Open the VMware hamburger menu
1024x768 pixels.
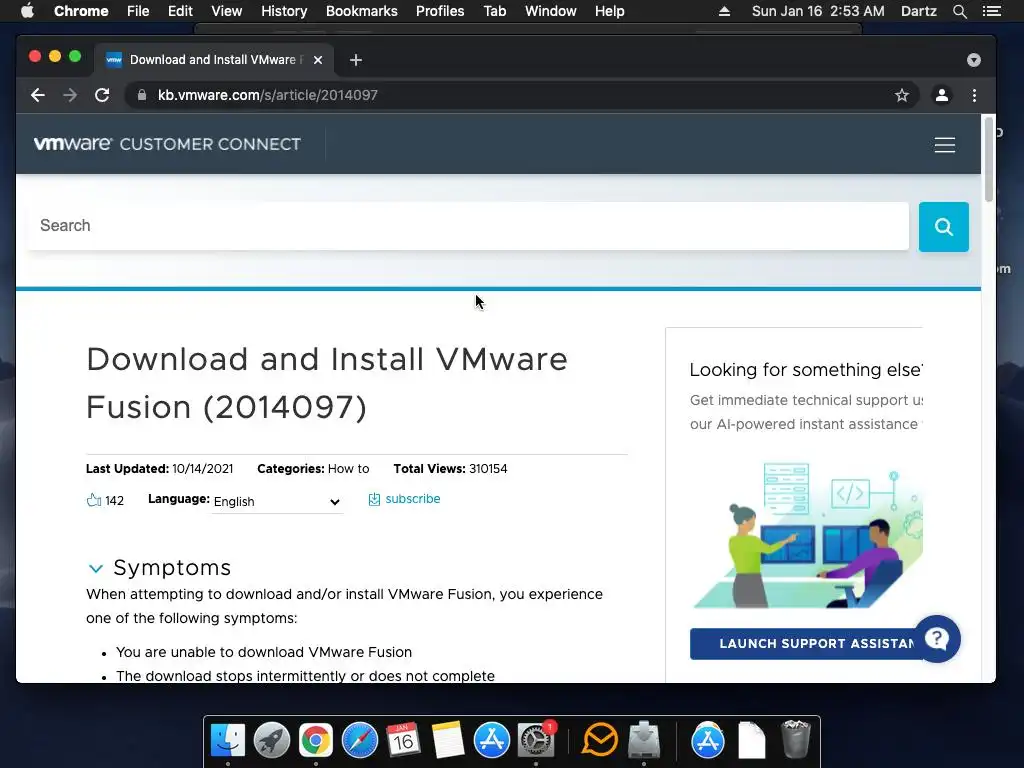pyautogui.click(x=944, y=144)
